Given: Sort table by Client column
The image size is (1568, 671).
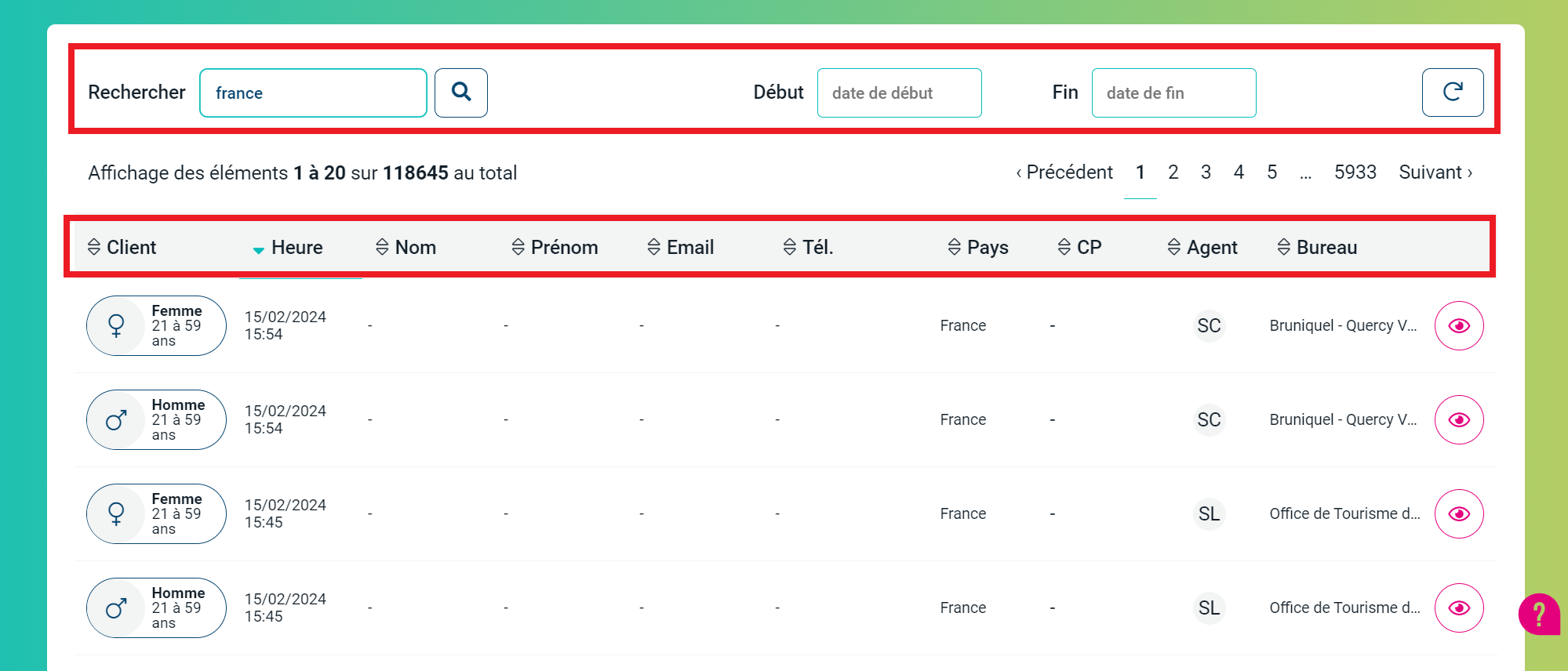Looking at the screenshot, I should tap(122, 248).
